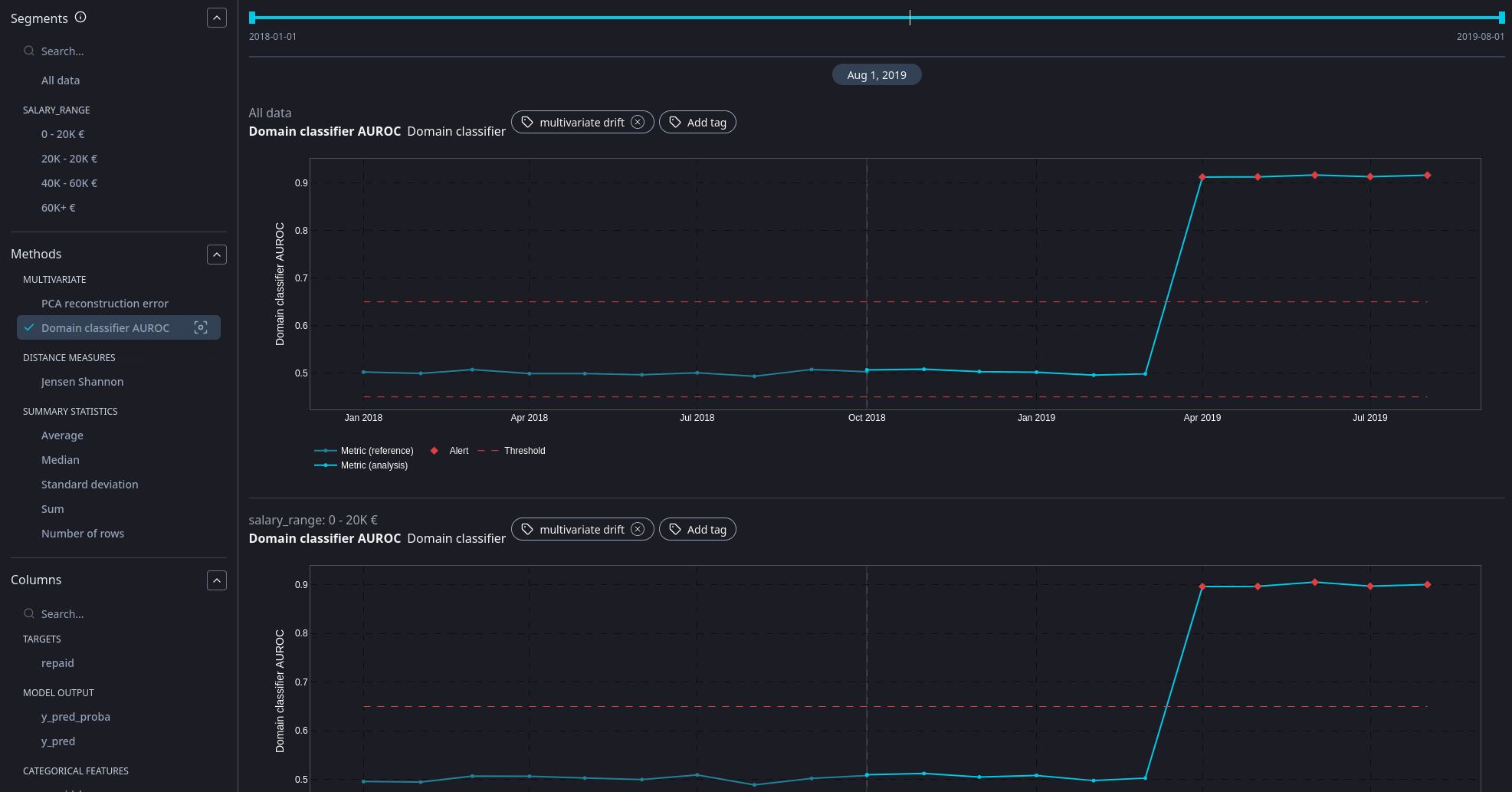
Task: Remove multivariate drift tag from salary_range chart
Action: (x=638, y=529)
